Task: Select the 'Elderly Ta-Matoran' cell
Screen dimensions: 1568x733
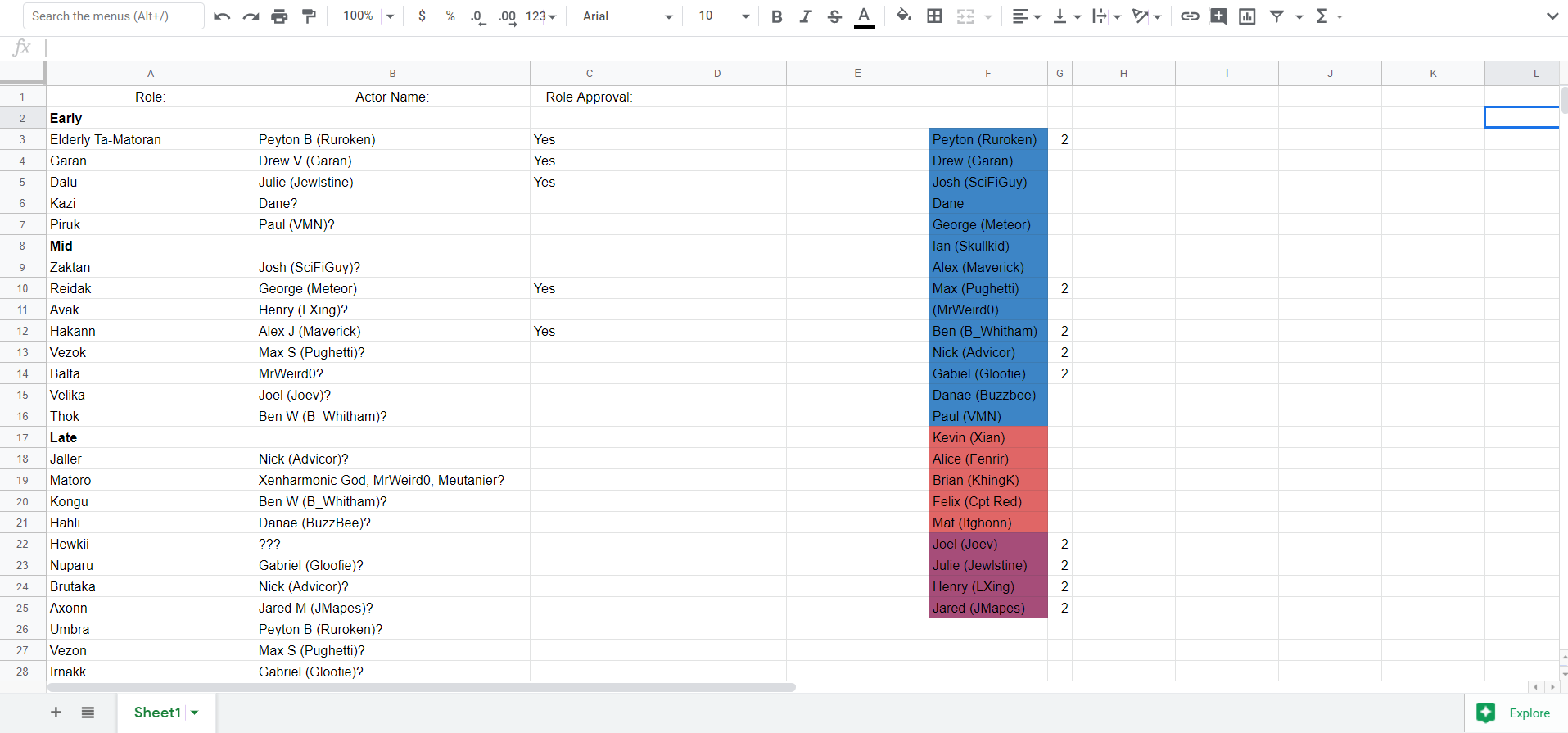Action: [x=151, y=139]
